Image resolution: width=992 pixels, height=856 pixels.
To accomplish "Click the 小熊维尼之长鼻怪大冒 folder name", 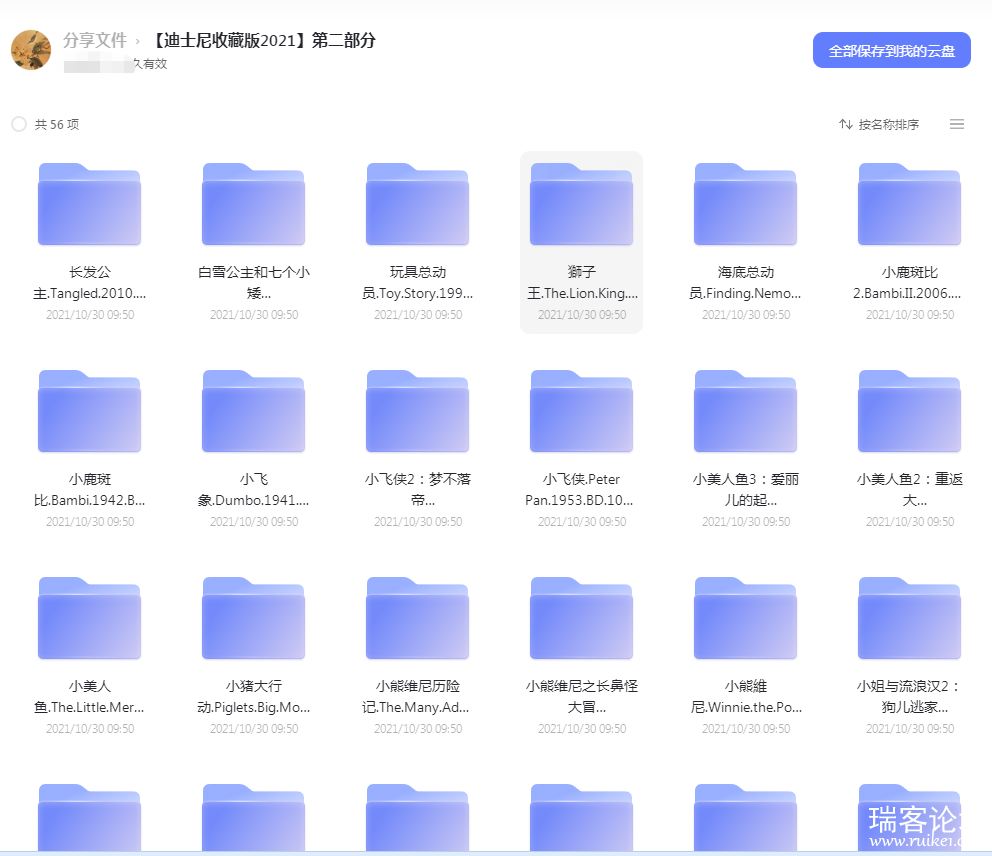I will coord(582,697).
